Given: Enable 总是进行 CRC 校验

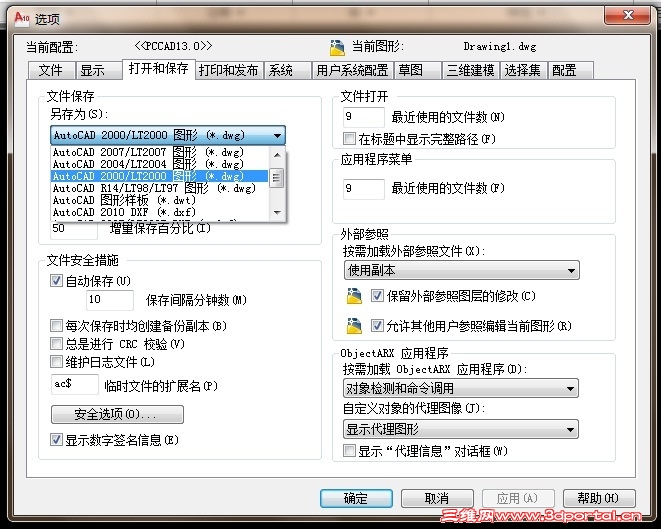Looking at the screenshot, I should click(56, 344).
